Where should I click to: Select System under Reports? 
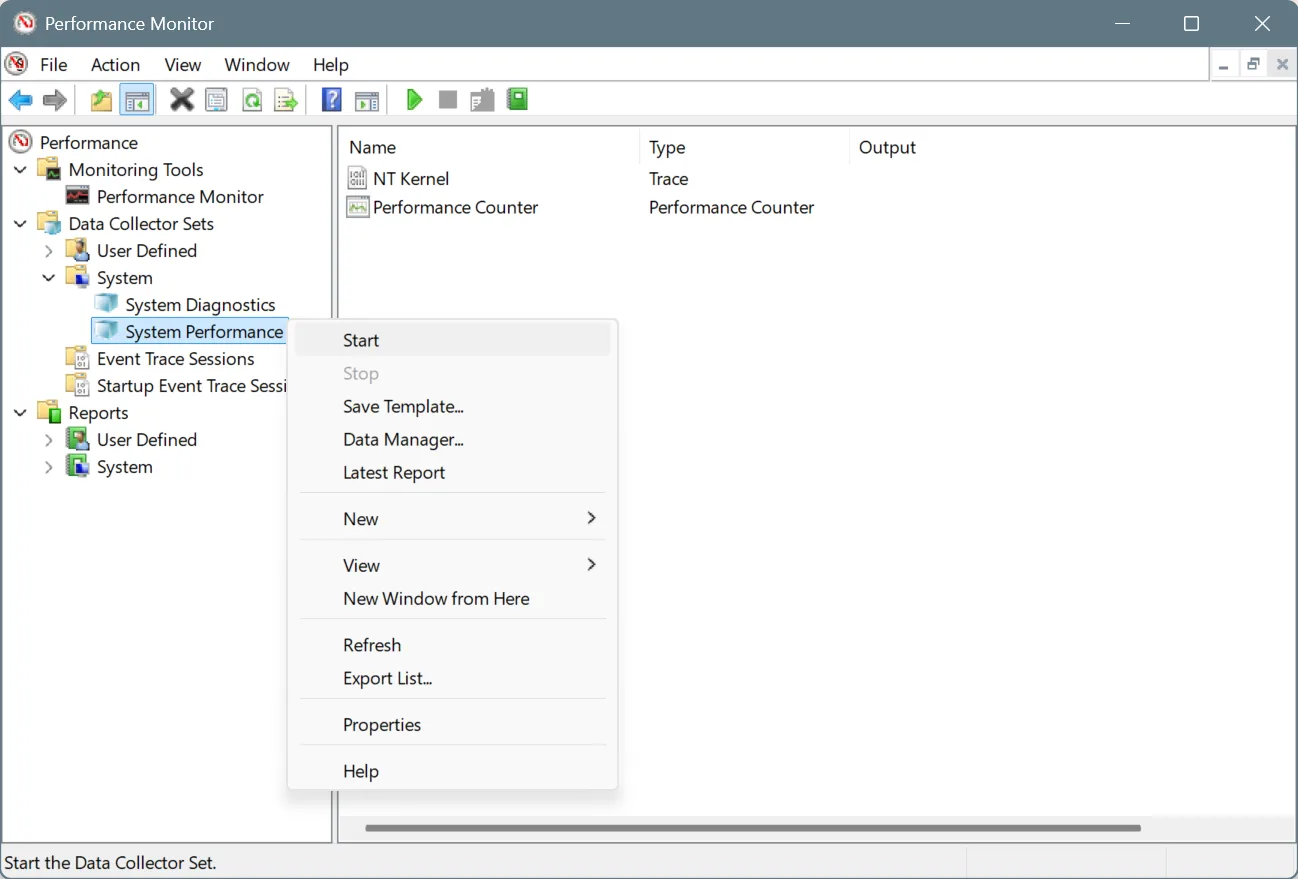125,466
